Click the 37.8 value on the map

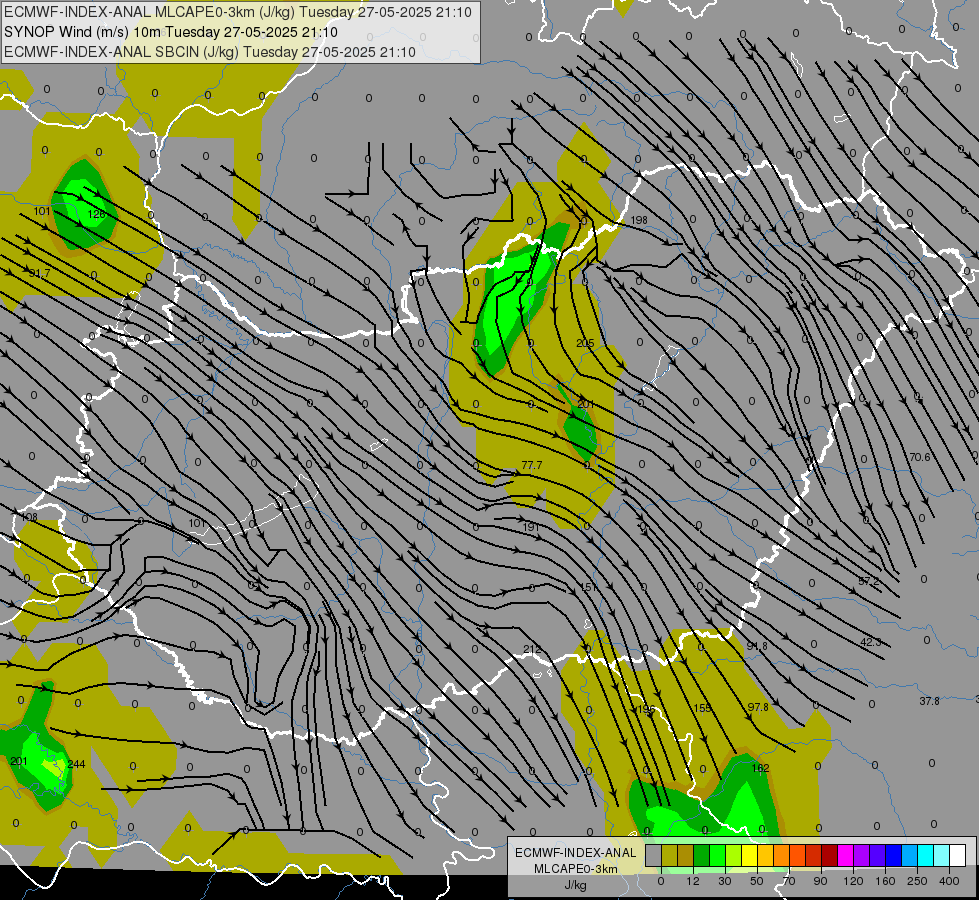point(929,701)
